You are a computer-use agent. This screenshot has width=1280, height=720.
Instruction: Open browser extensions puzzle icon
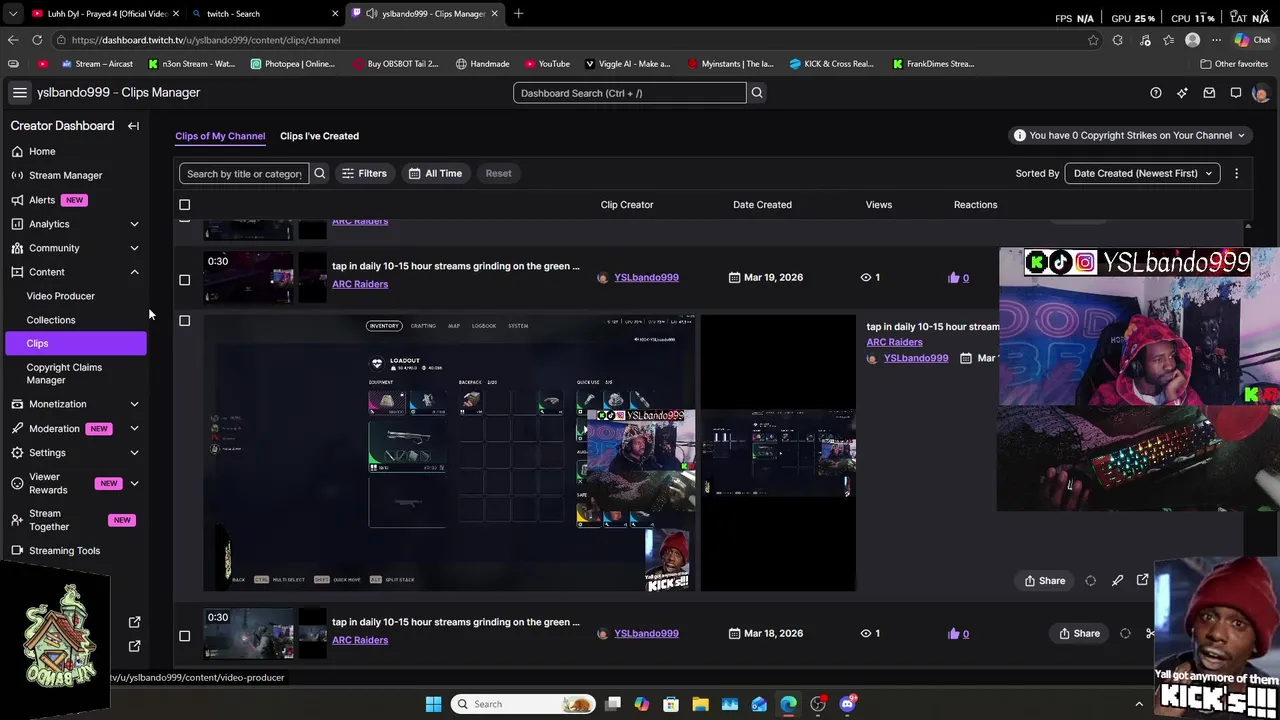tap(1117, 40)
